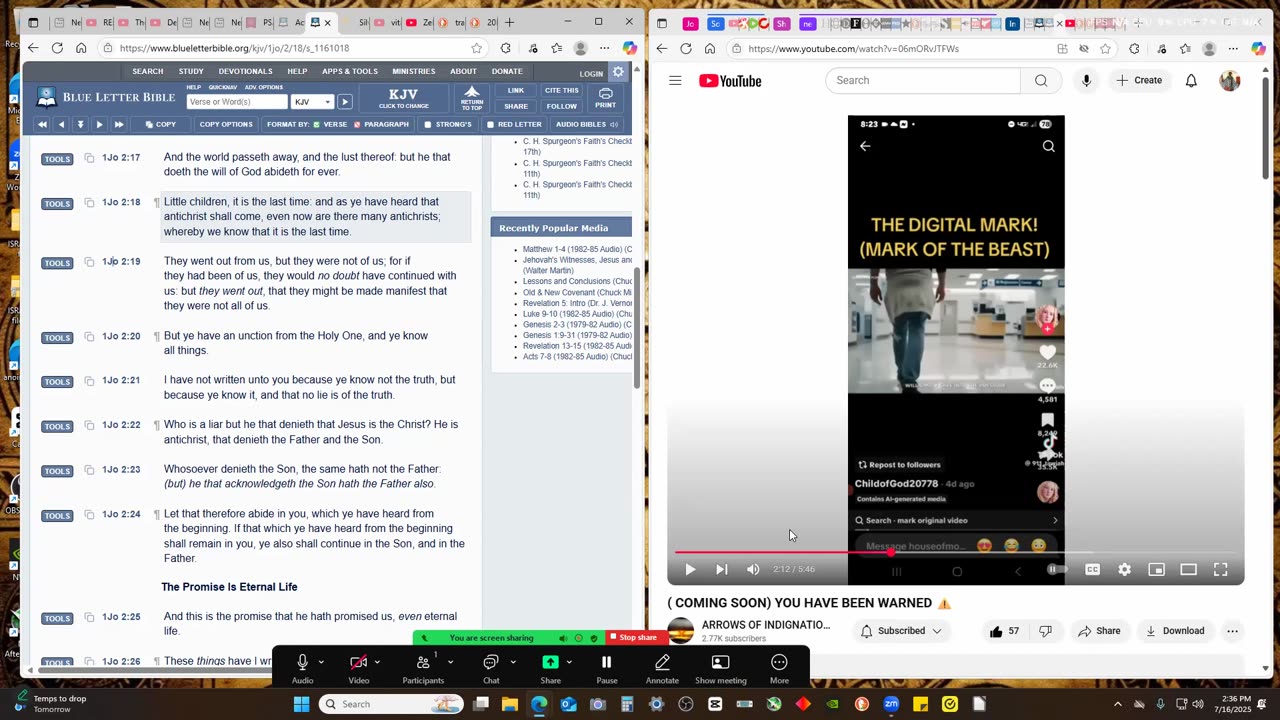Mute the YouTube video volume icon
The width and height of the screenshot is (1280, 720).
753,569
